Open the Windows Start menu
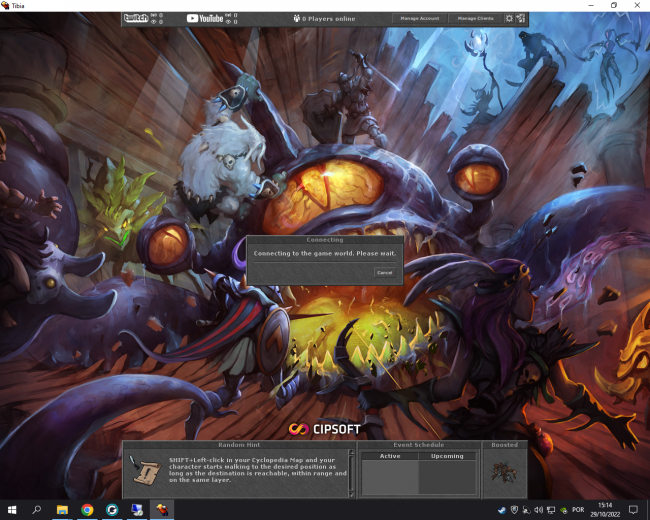 point(12,510)
